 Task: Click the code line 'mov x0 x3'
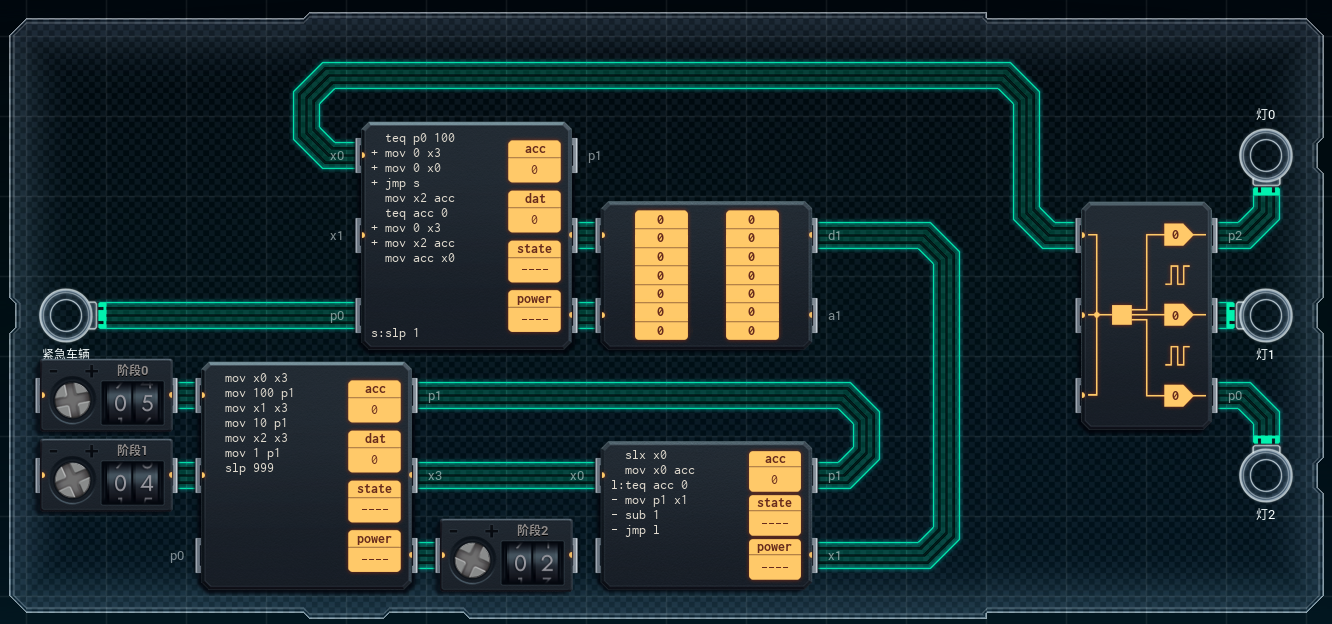tap(256, 378)
